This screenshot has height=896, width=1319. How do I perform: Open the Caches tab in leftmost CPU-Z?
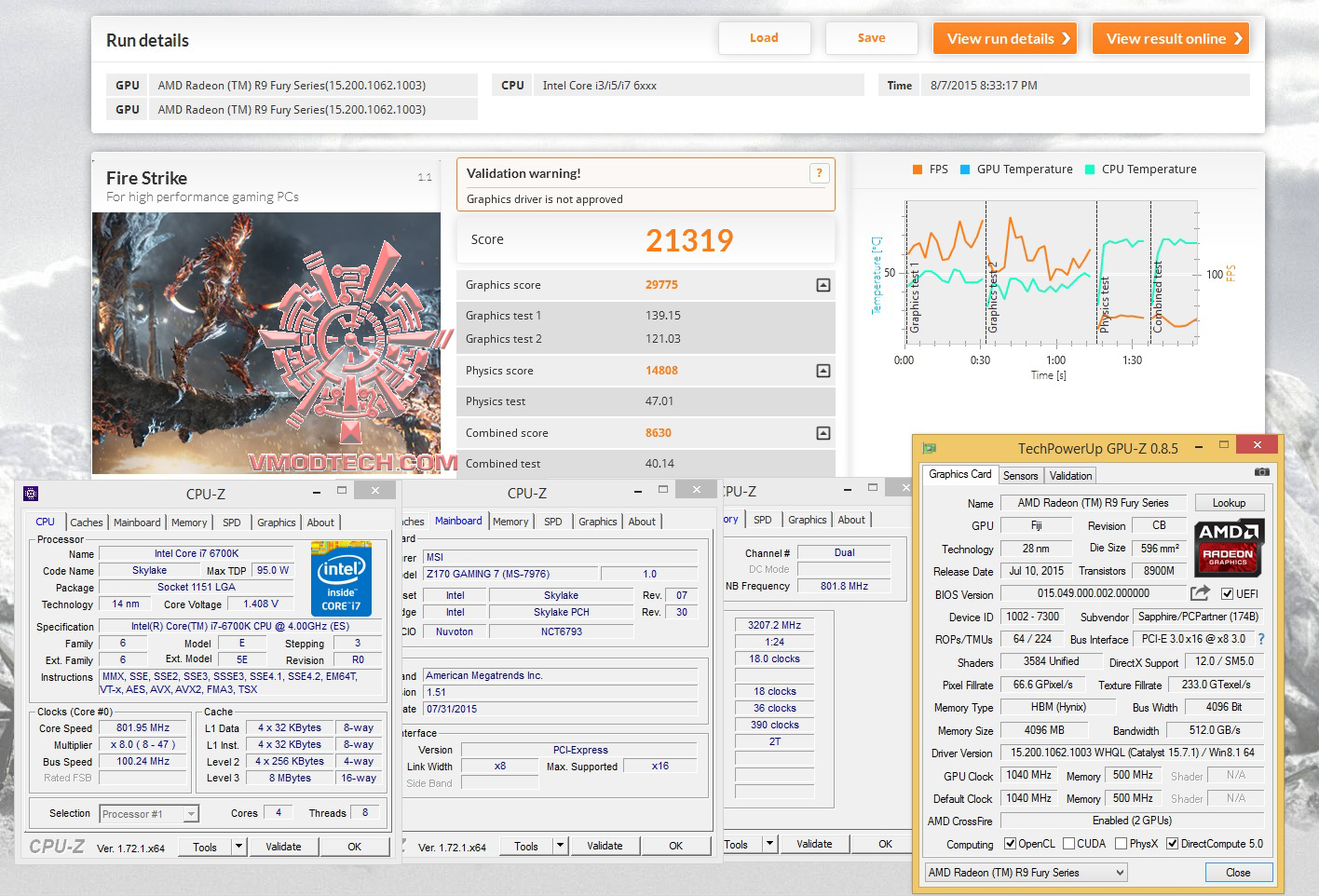click(87, 523)
